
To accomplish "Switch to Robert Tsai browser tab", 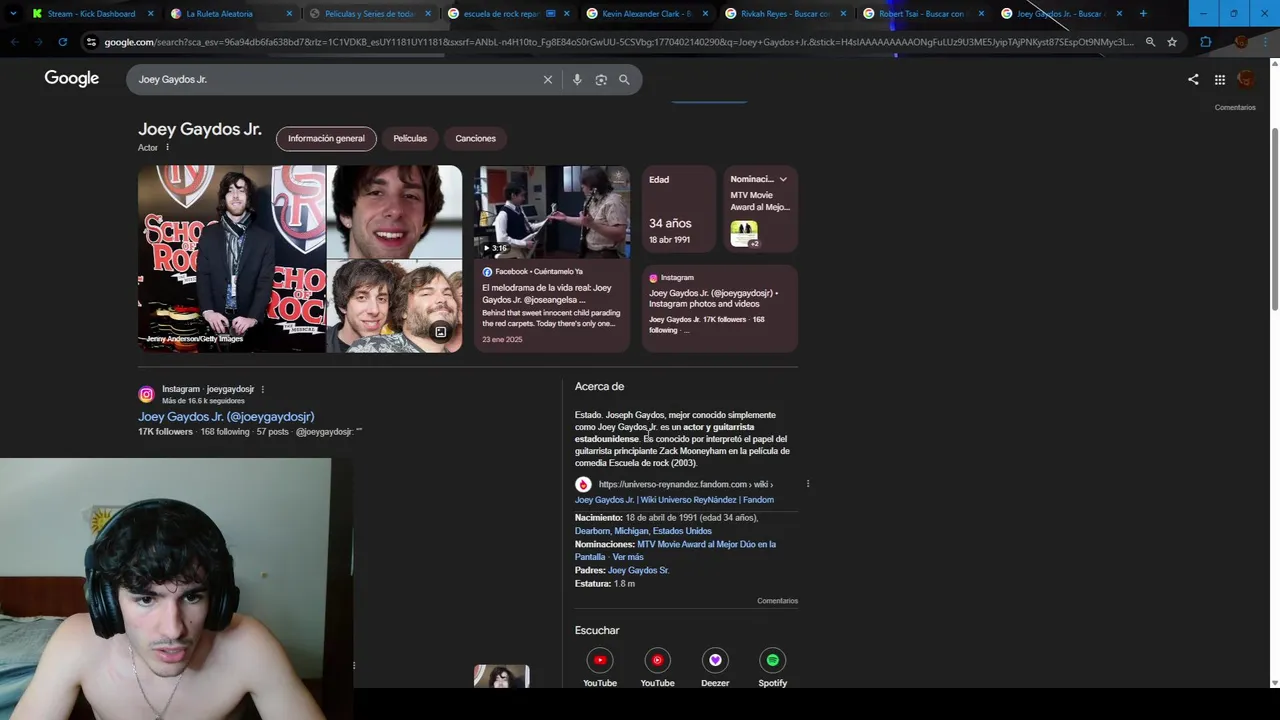I will tap(923, 14).
